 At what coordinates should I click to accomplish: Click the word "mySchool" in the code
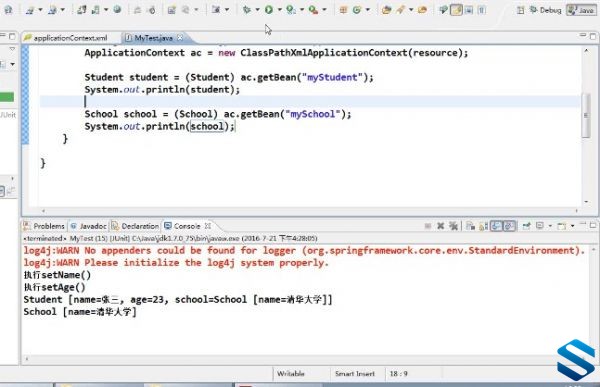pos(313,114)
